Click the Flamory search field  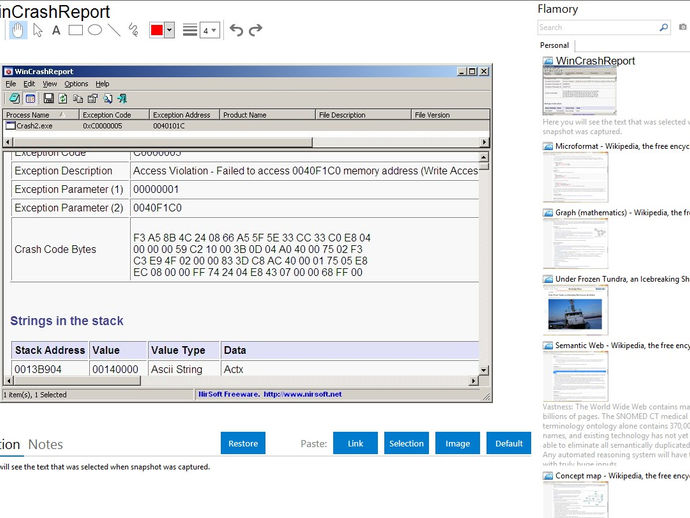(x=598, y=27)
